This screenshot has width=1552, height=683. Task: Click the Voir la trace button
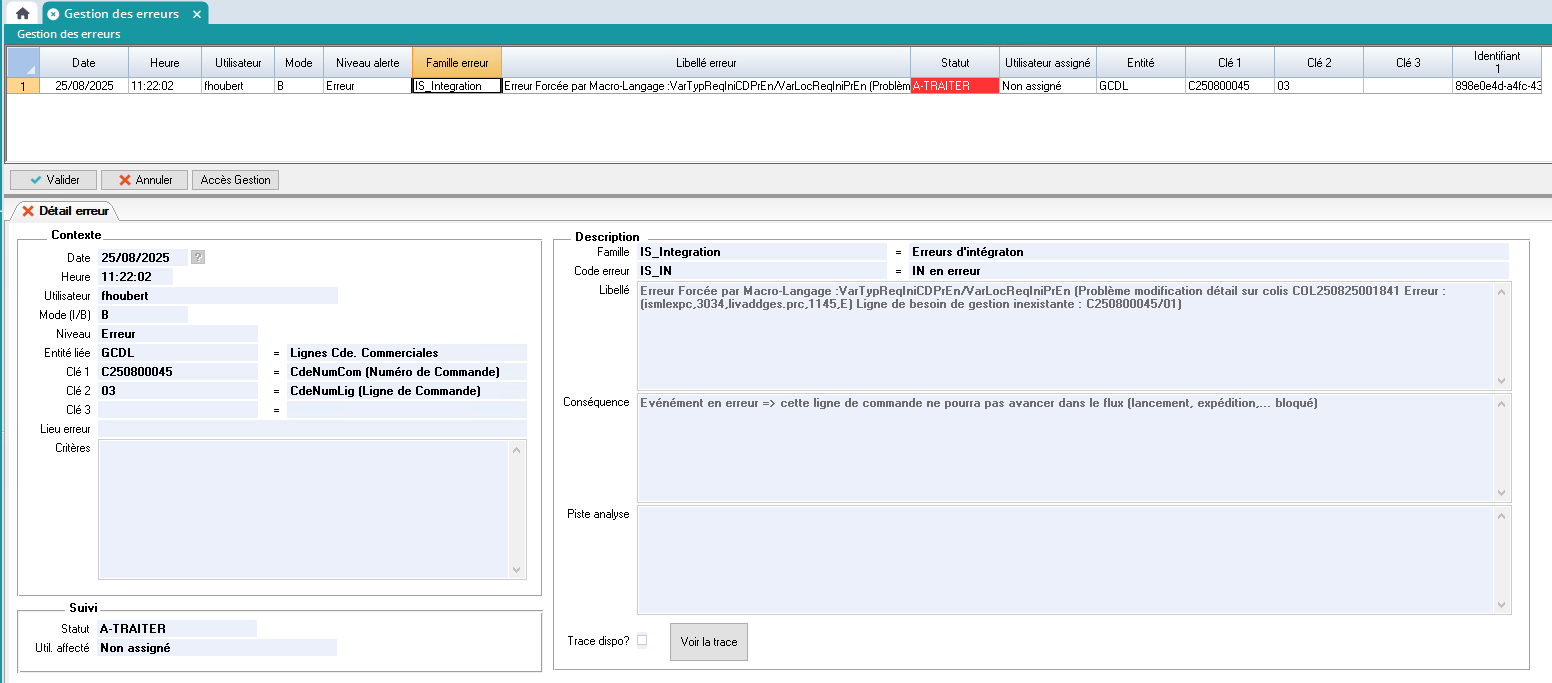708,642
